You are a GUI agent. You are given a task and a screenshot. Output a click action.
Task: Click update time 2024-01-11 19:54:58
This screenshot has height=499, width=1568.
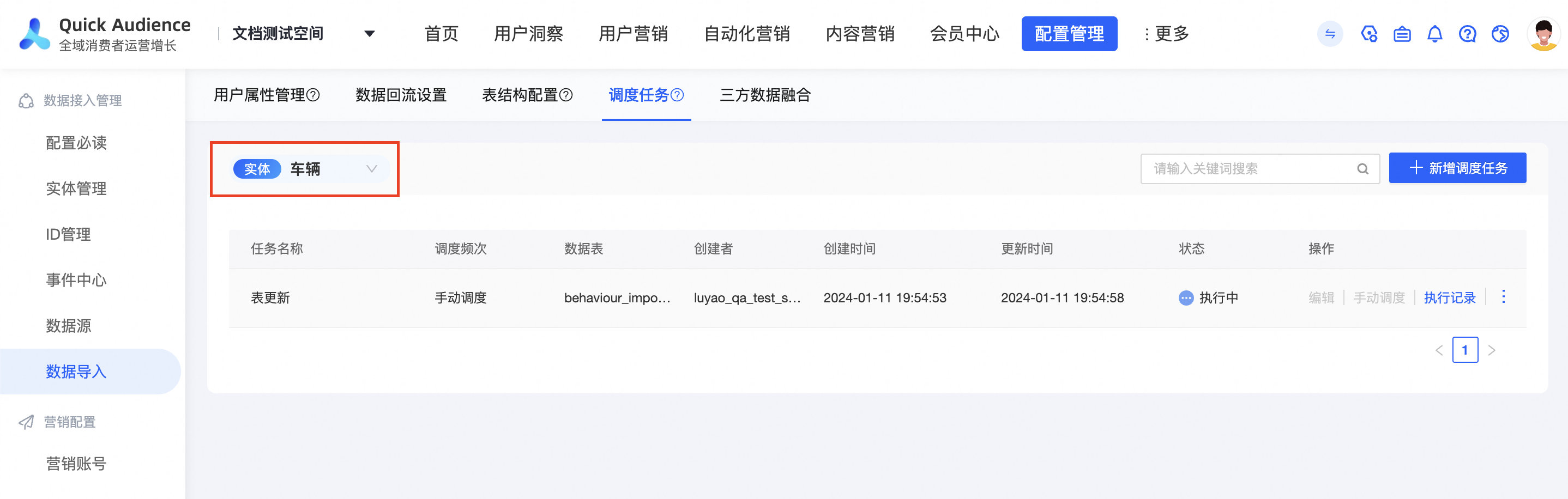(1063, 297)
